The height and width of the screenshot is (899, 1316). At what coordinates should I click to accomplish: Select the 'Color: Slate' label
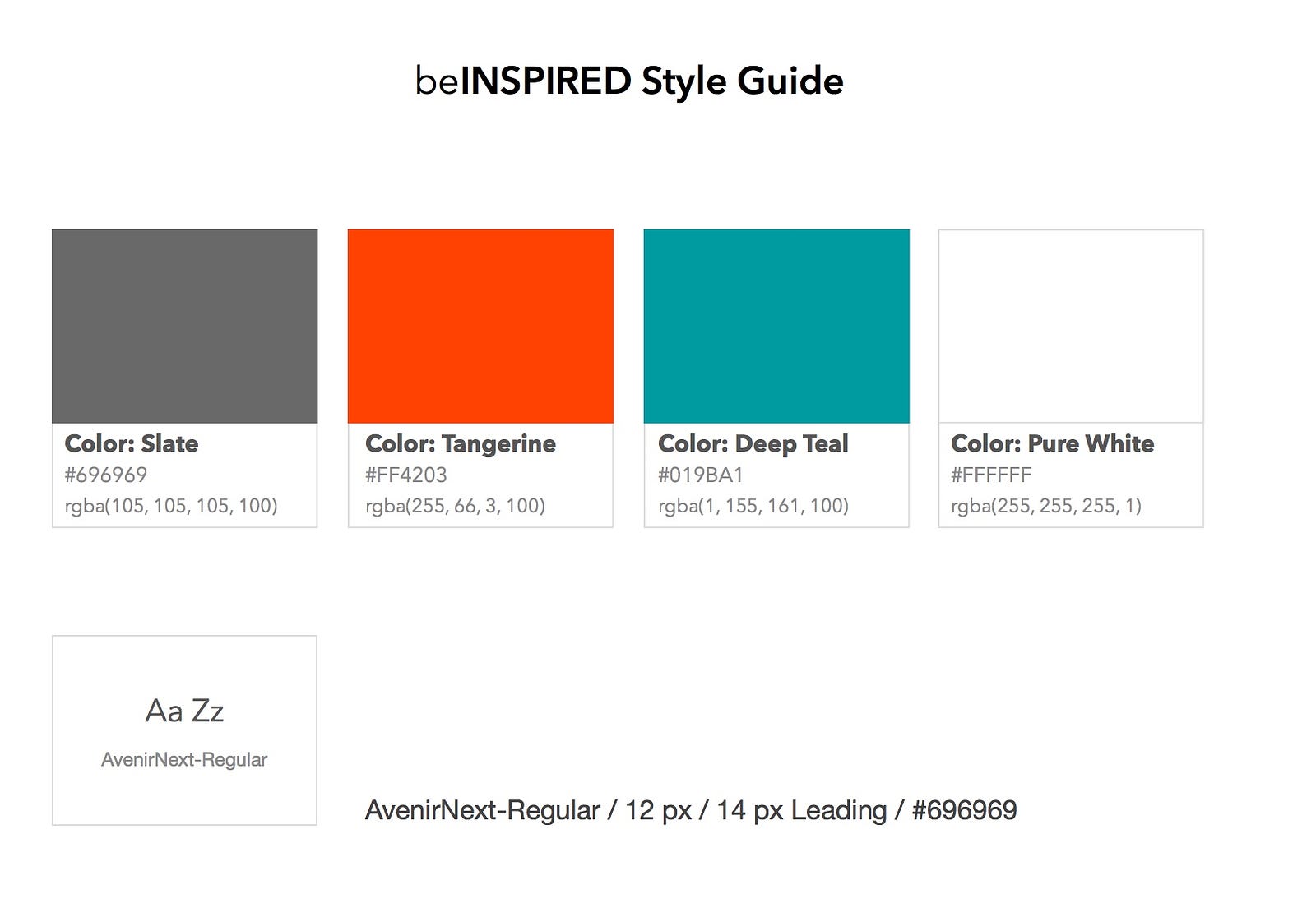tap(132, 444)
